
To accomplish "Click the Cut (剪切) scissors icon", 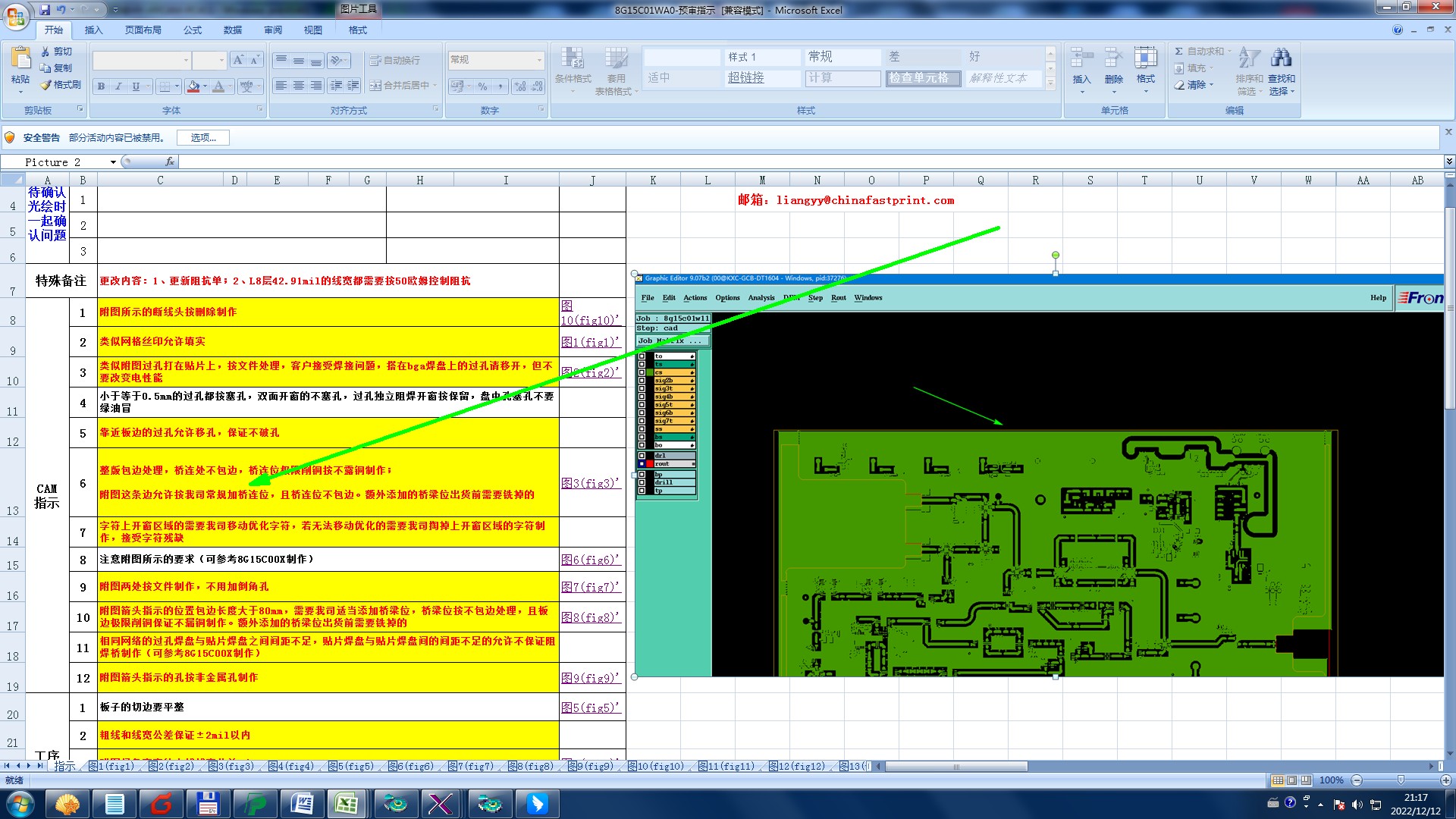I will click(x=45, y=52).
